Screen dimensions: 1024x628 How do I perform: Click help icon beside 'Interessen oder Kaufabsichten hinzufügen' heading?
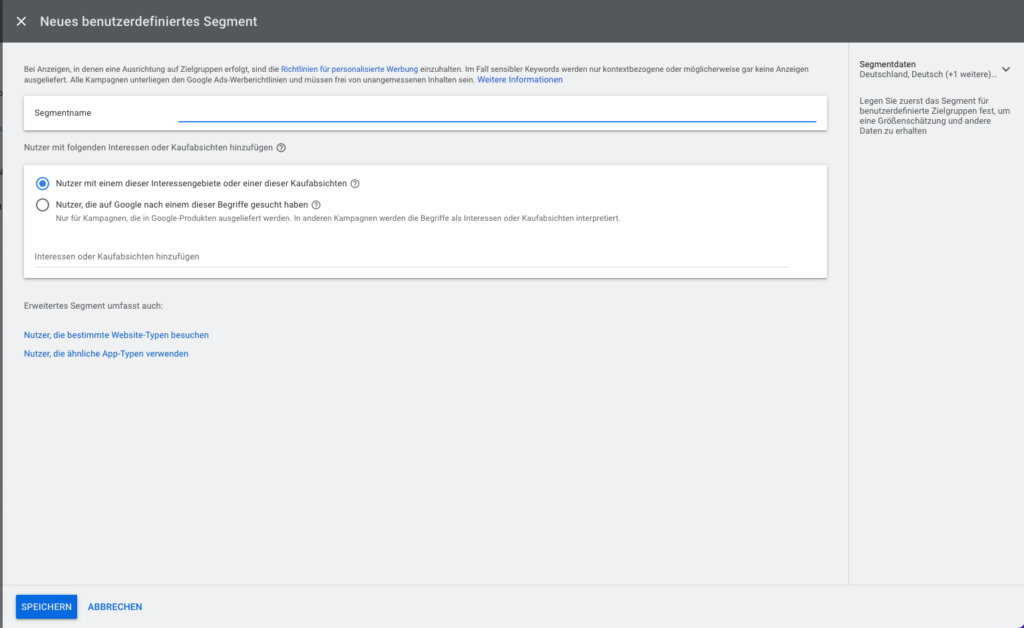tap(281, 148)
